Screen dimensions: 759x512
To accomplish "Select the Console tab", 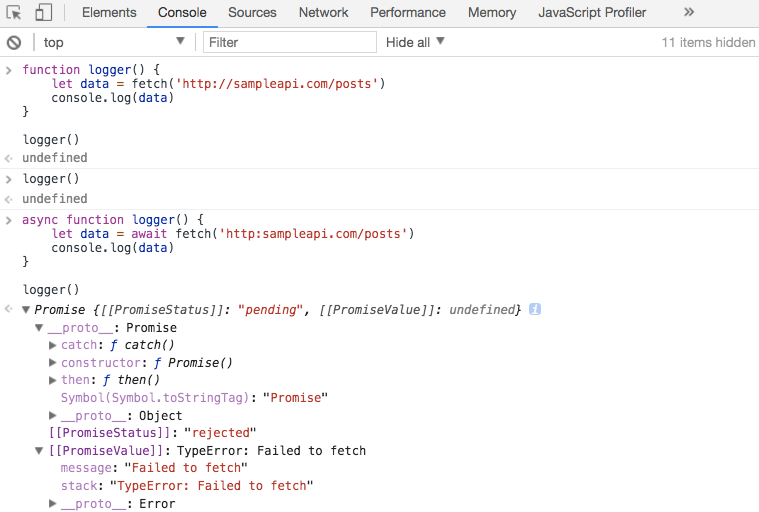I will pyautogui.click(x=182, y=13).
